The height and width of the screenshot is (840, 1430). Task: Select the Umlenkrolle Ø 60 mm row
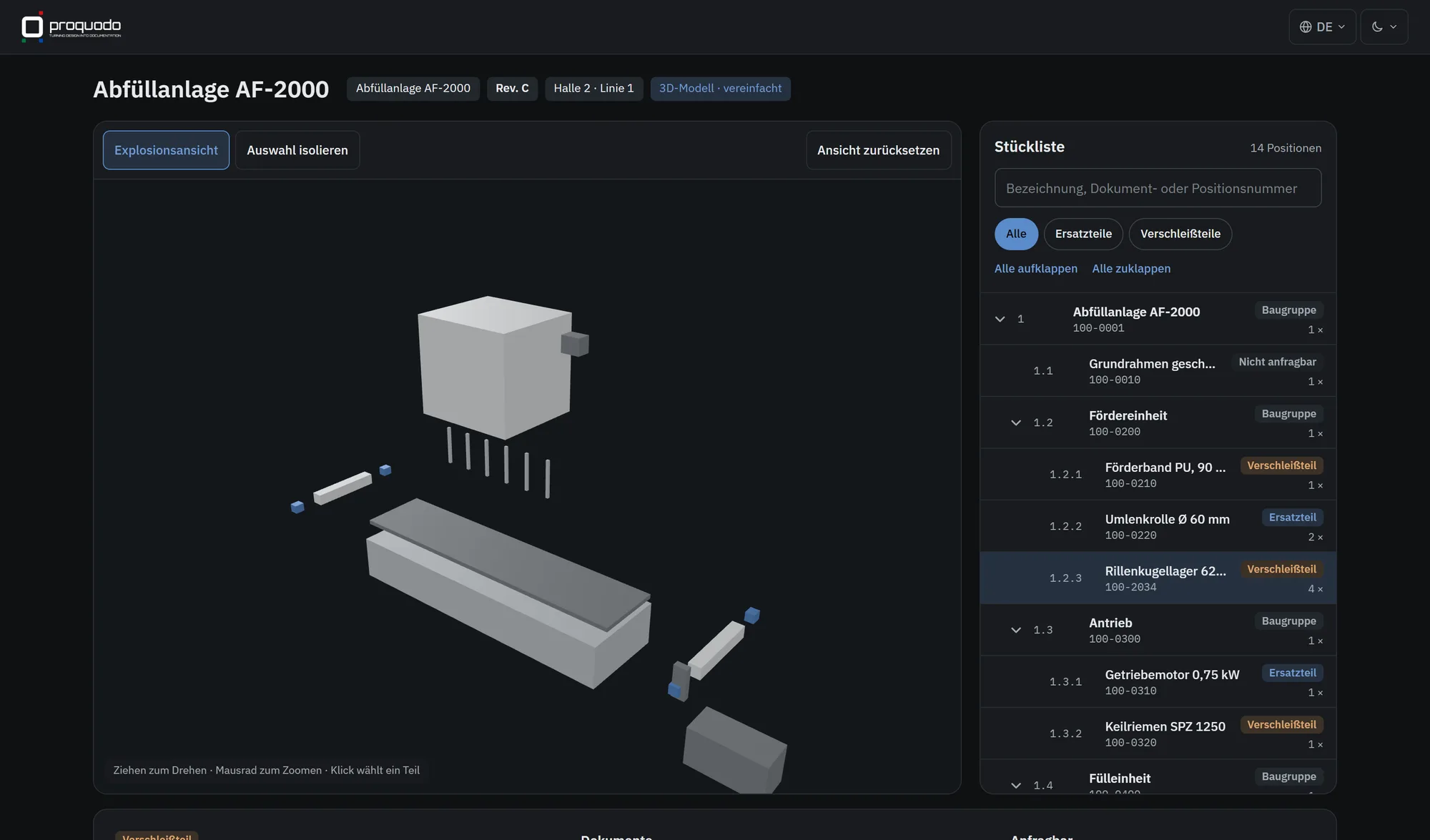(x=1158, y=526)
